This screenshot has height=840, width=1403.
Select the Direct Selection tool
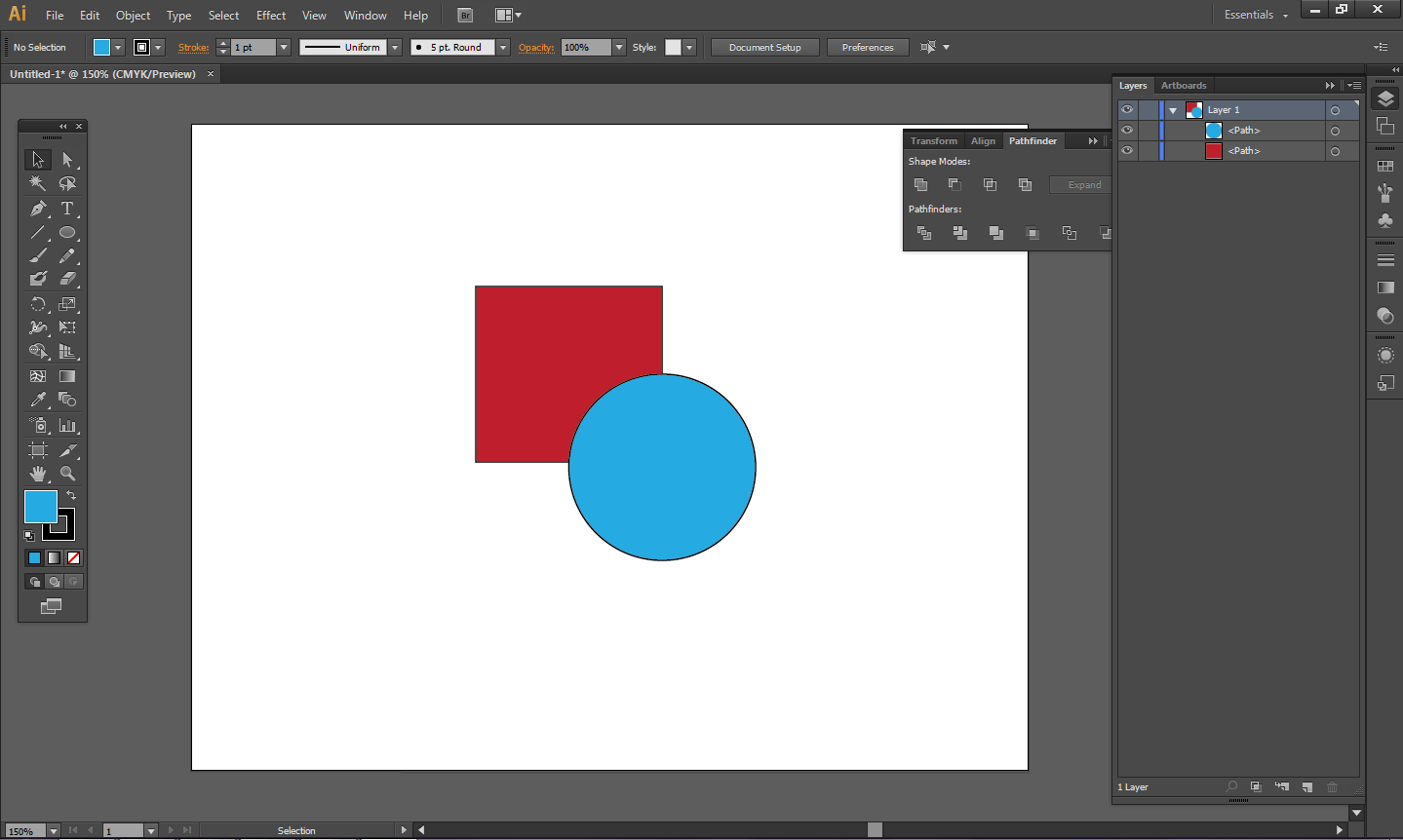point(67,159)
